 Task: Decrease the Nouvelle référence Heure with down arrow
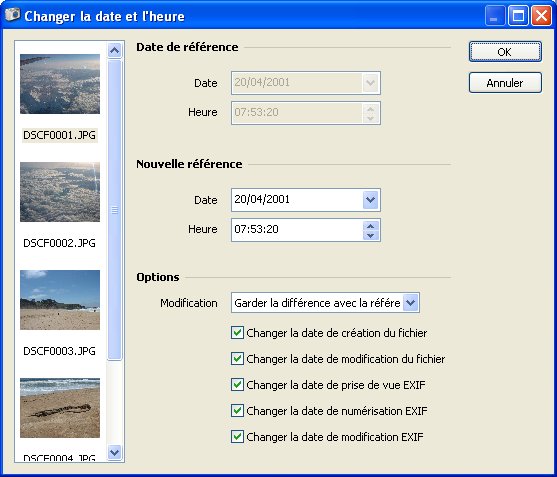pos(371,235)
